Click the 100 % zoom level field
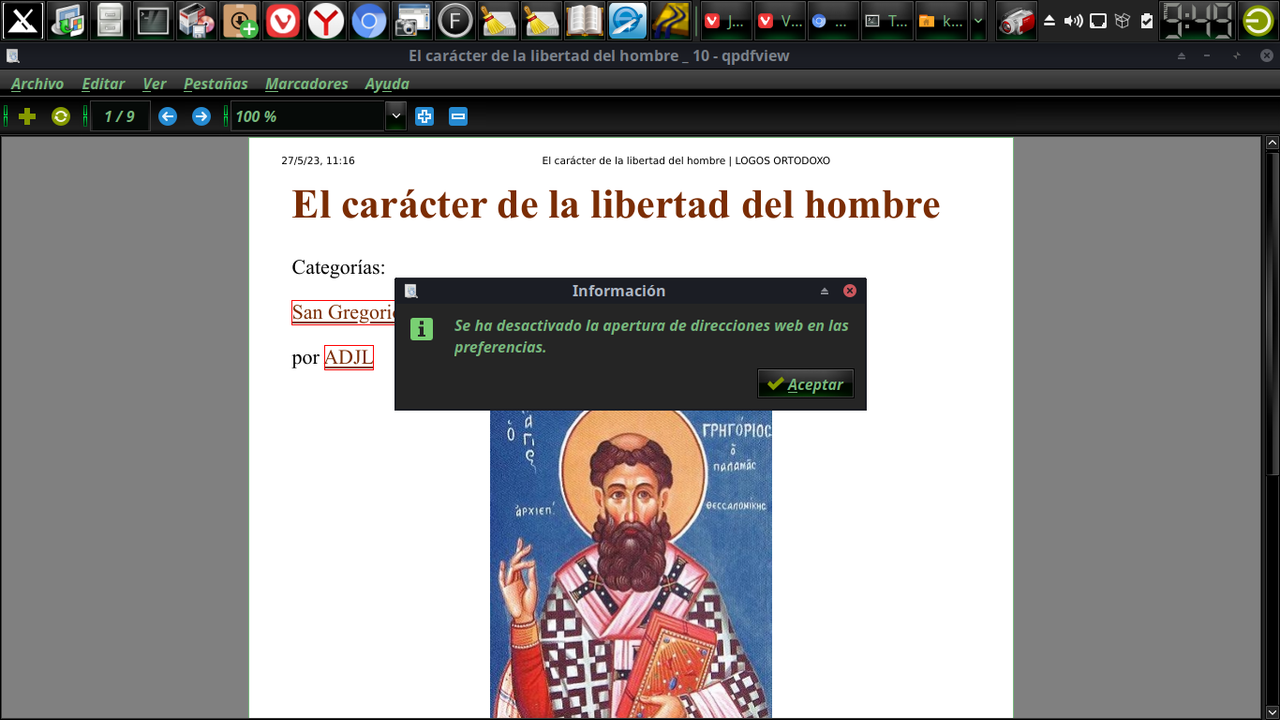Screen dimensions: 1280x720 (308, 117)
